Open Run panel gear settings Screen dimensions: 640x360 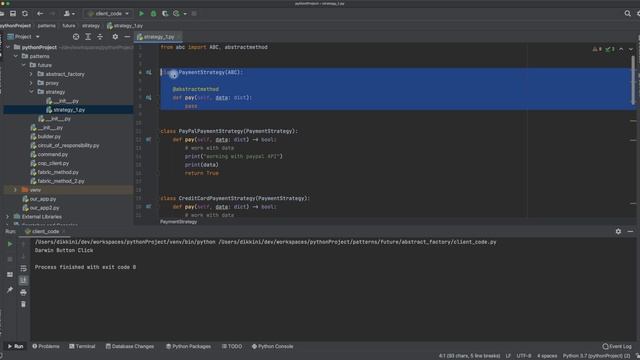pyautogui.click(x=618, y=231)
